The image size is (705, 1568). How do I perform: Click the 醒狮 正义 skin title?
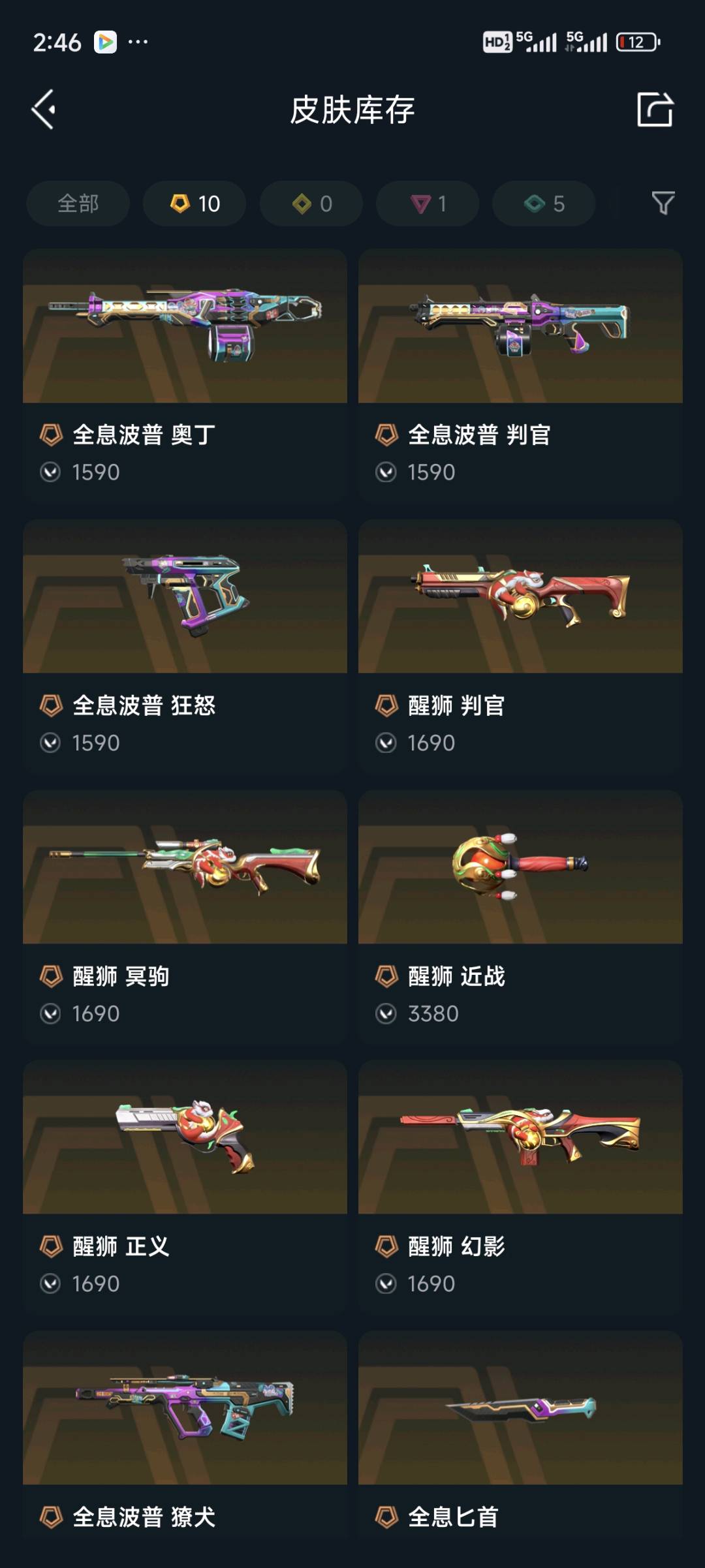[121, 1246]
